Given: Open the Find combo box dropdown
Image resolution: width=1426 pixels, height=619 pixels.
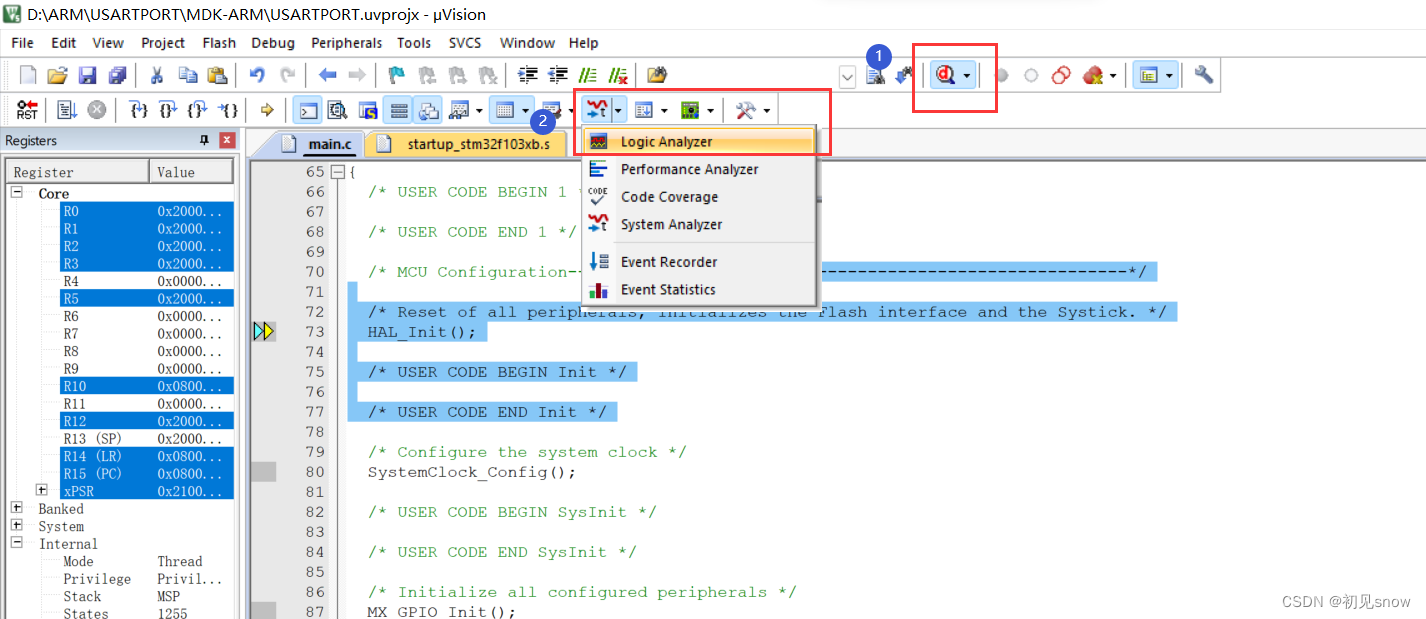Looking at the screenshot, I should click(x=847, y=76).
